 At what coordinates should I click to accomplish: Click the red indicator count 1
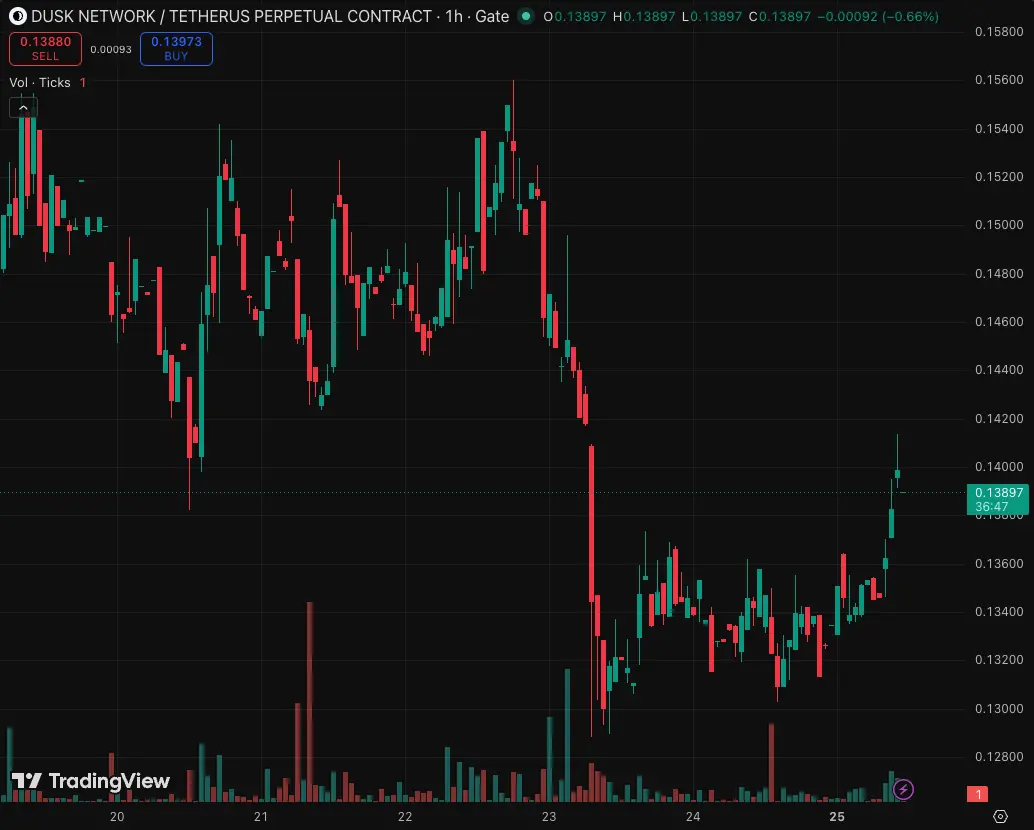[82, 82]
